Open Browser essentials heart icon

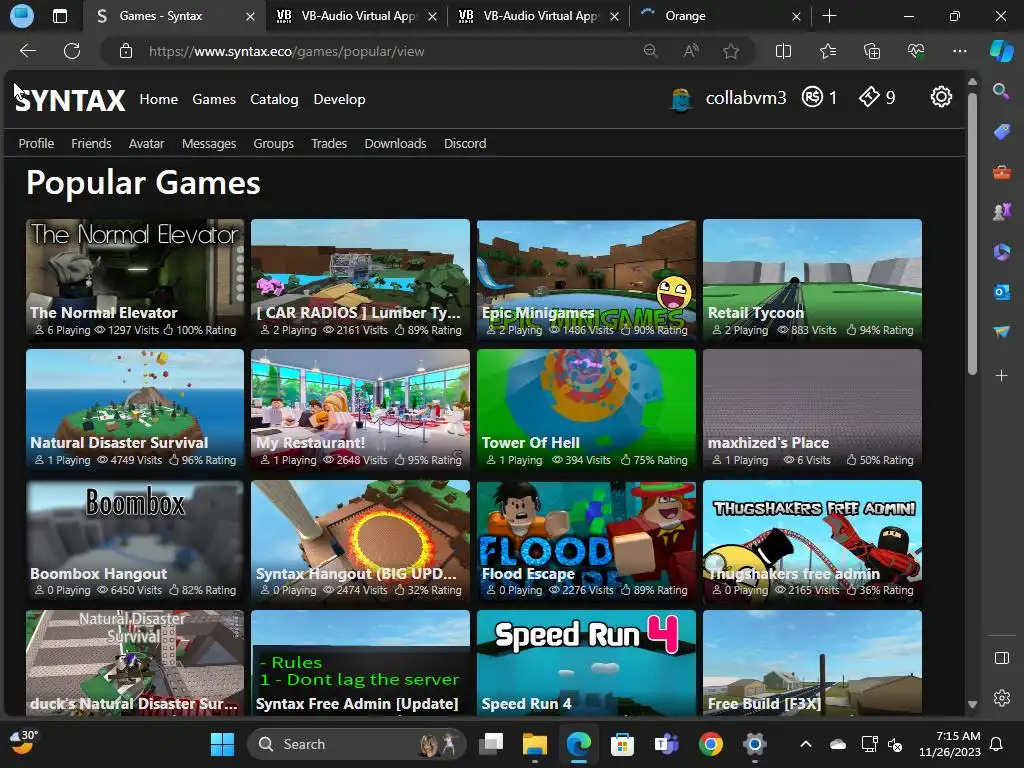point(916,51)
